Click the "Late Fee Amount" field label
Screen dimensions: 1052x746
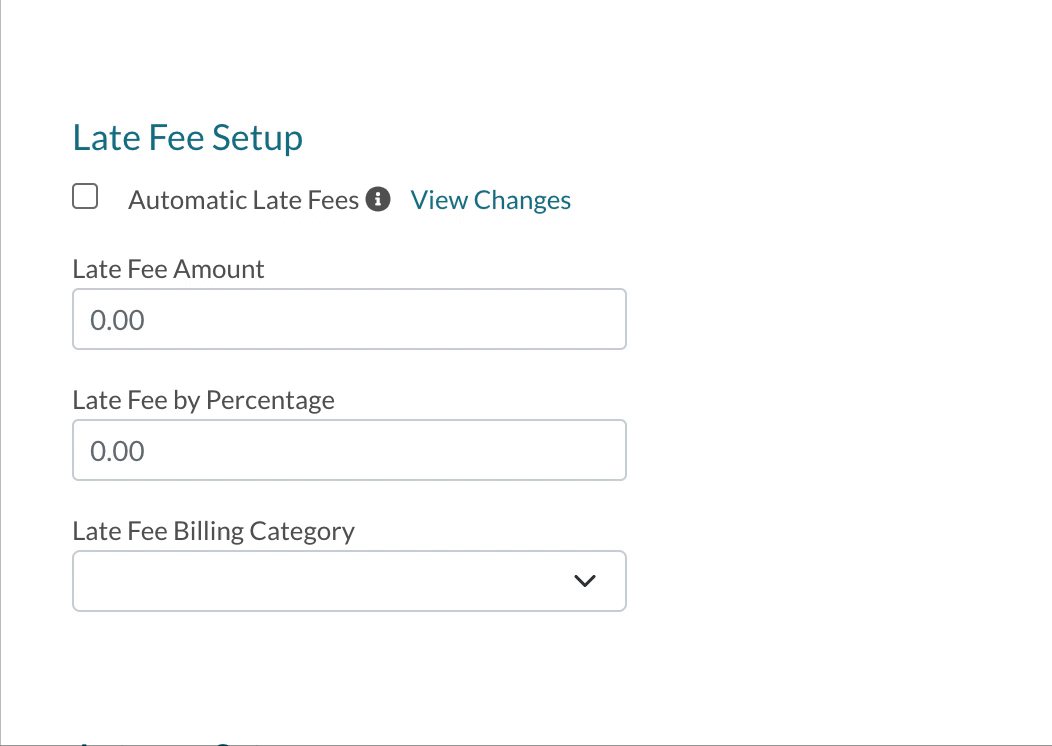click(168, 269)
